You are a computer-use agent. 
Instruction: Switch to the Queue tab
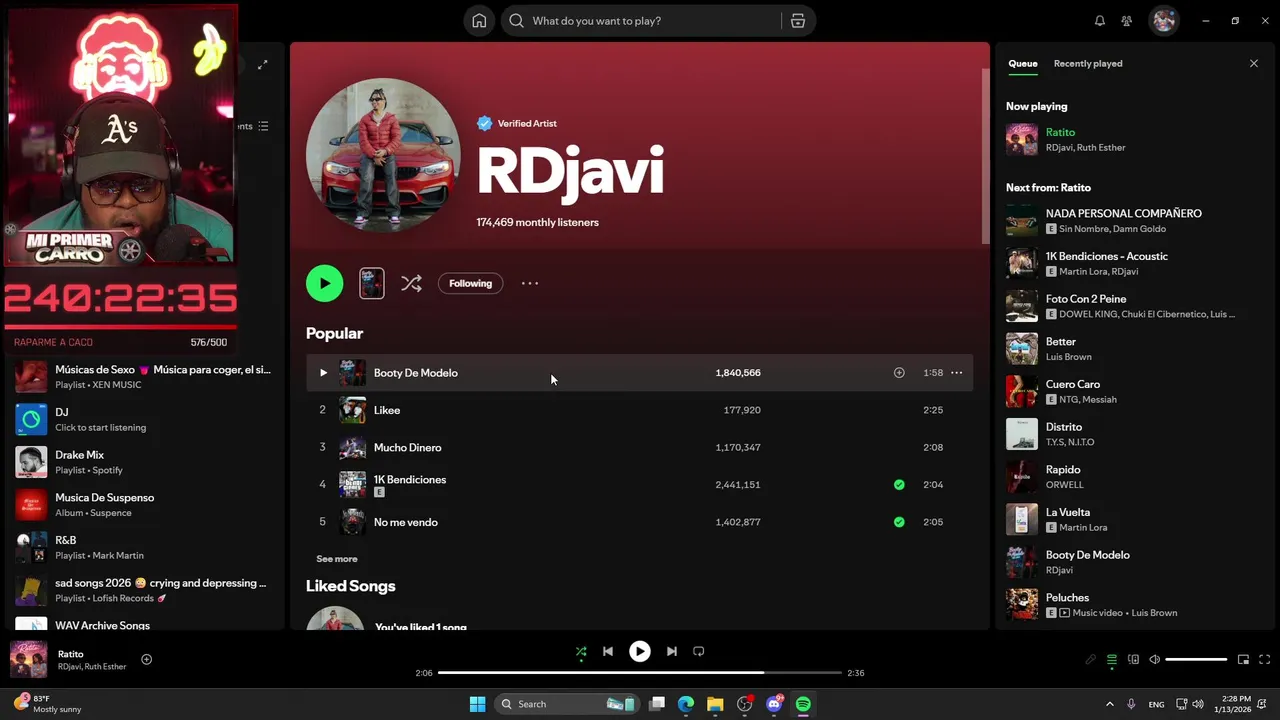(1022, 63)
